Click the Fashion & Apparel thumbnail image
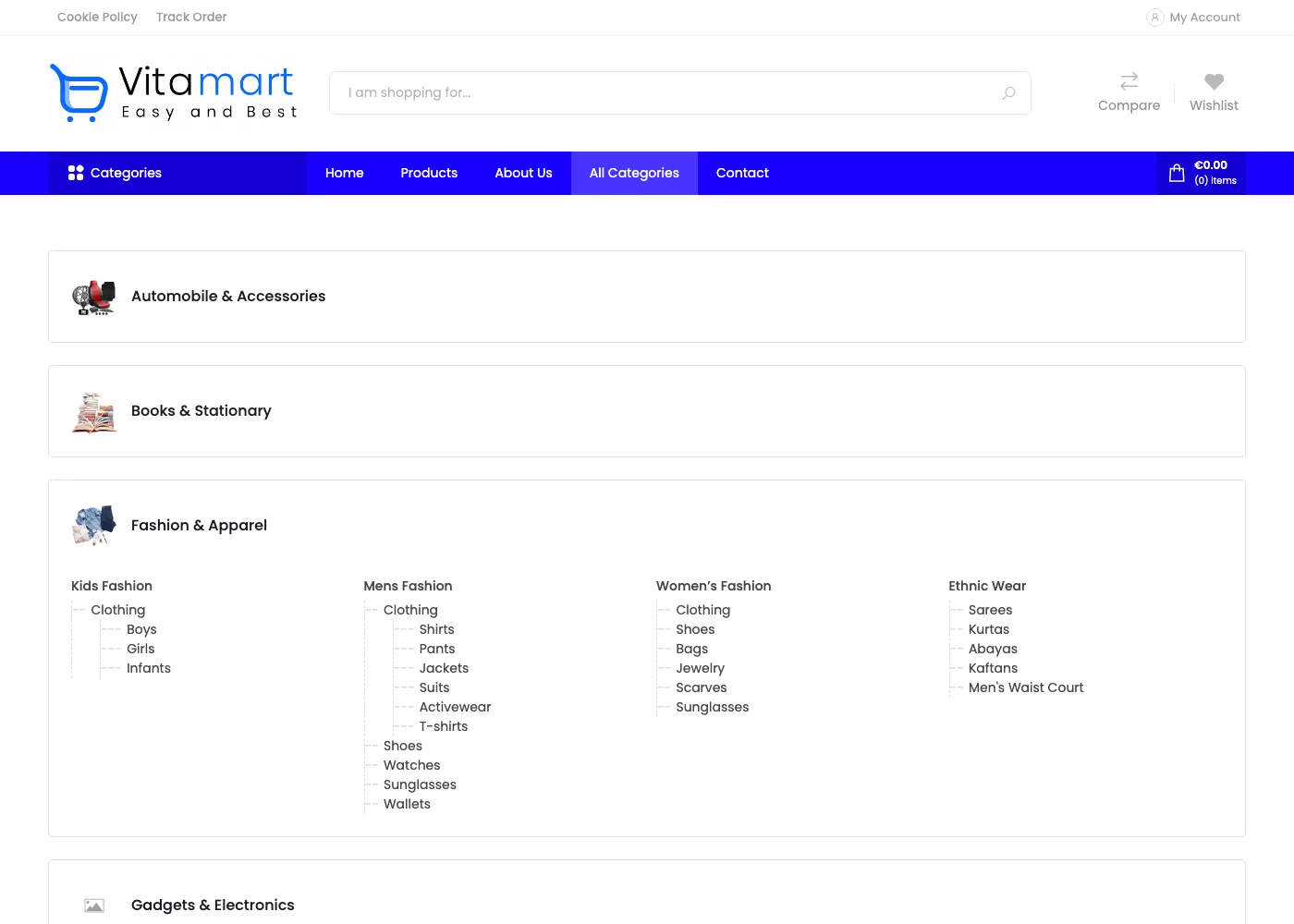1294x924 pixels. point(94,526)
